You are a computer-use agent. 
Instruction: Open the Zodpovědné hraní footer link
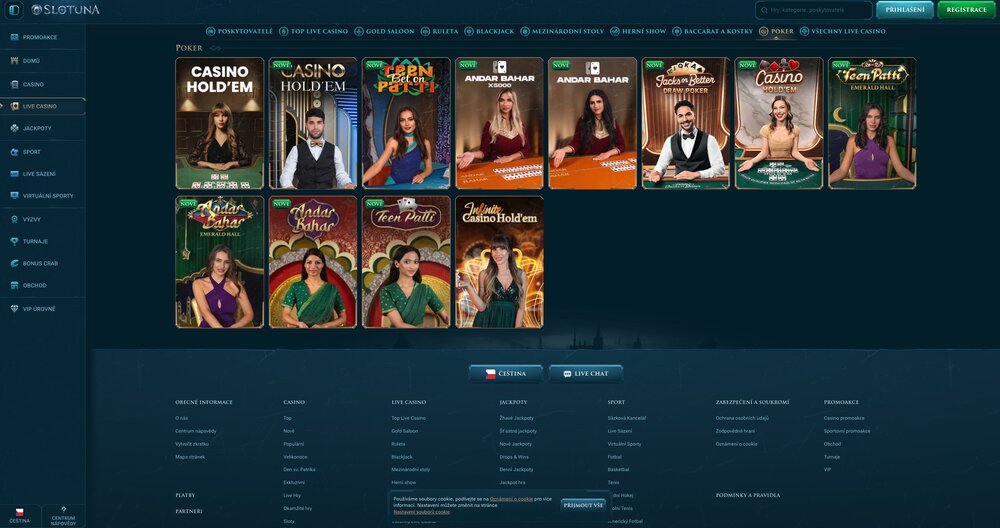pyautogui.click(x=735, y=431)
